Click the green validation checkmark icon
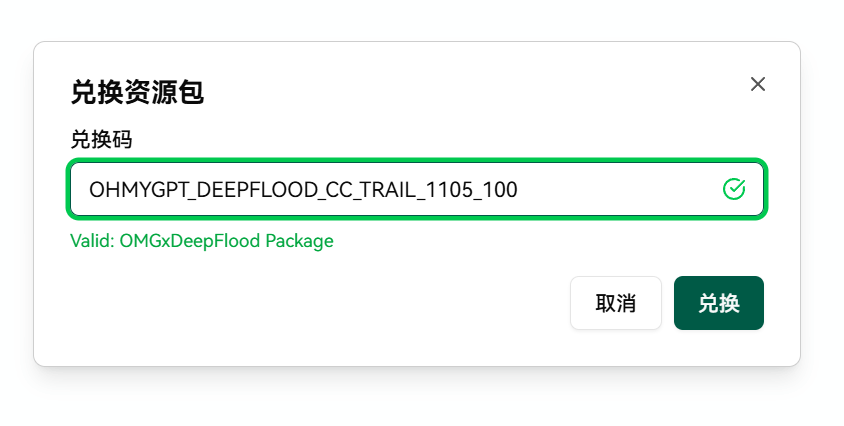This screenshot has width=844, height=426. pos(734,189)
